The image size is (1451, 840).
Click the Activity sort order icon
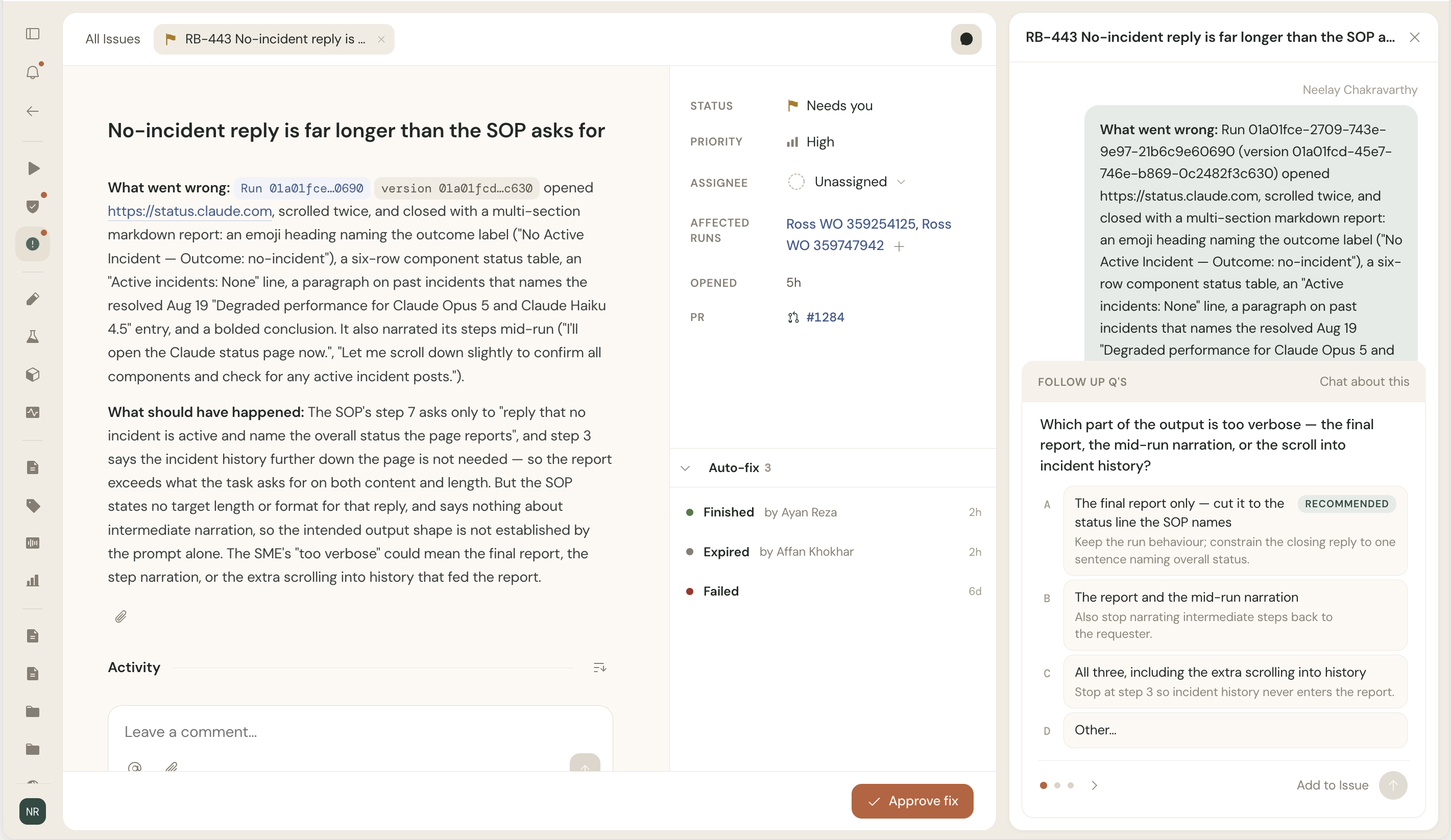point(599,668)
